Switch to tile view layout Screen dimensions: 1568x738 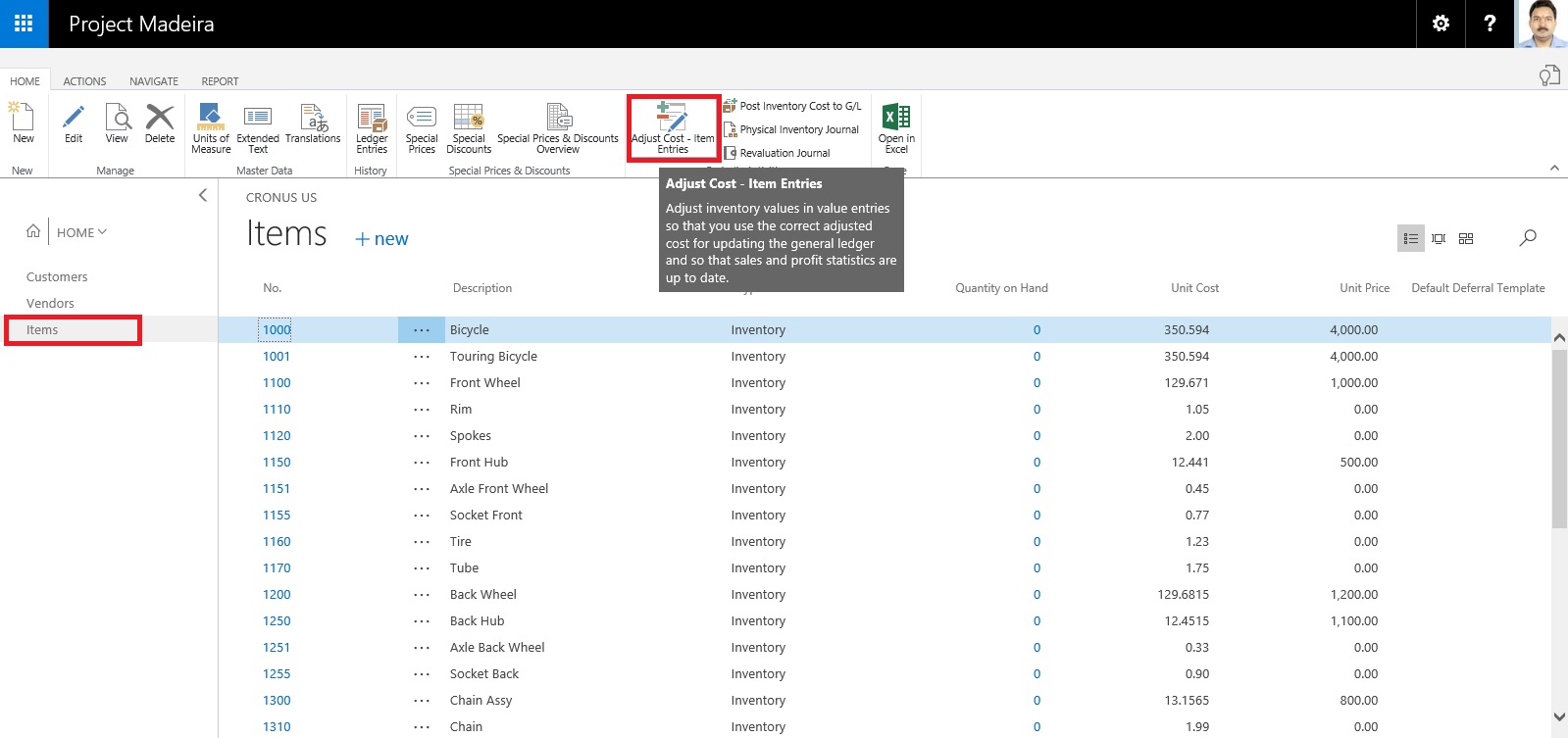(x=1466, y=238)
